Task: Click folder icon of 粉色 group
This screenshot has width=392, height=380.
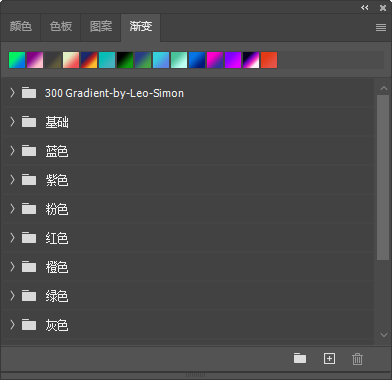Action: coord(29,209)
